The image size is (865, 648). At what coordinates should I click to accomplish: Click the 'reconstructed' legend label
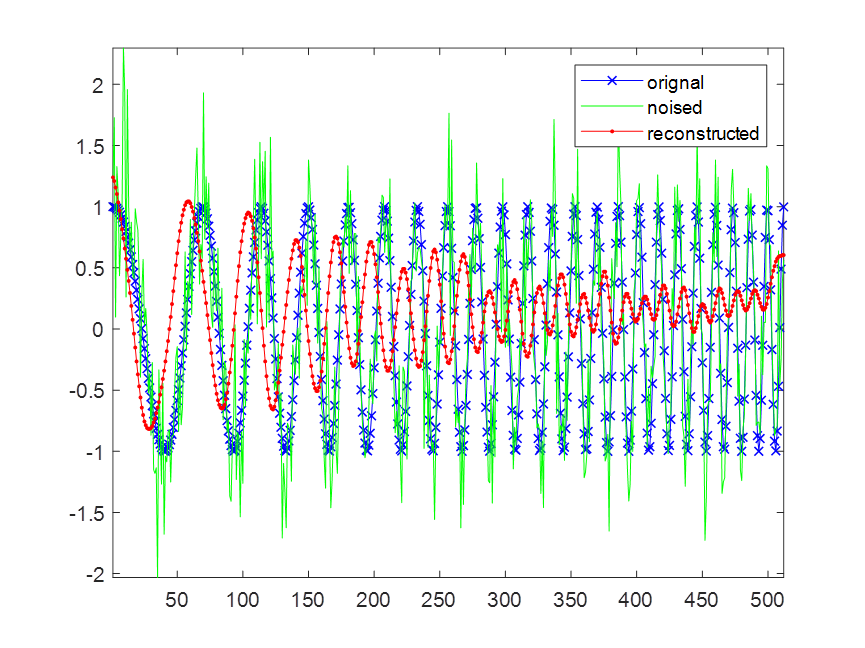(x=702, y=133)
